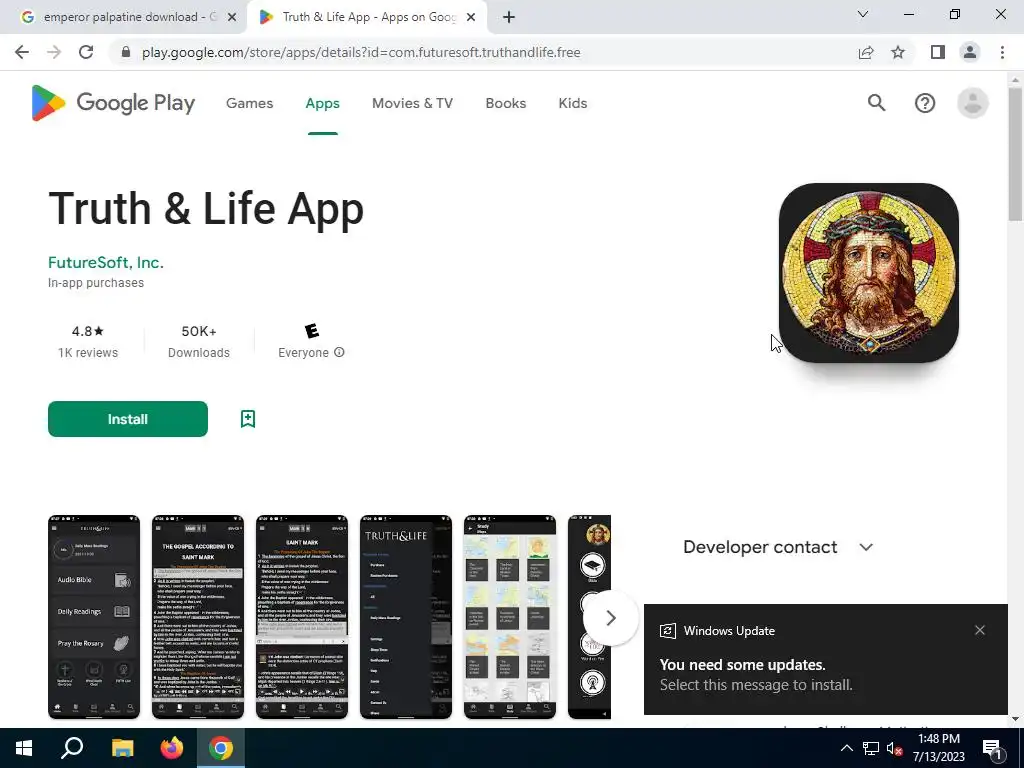Show hidden system tray icons
This screenshot has width=1024, height=768.
[x=846, y=748]
